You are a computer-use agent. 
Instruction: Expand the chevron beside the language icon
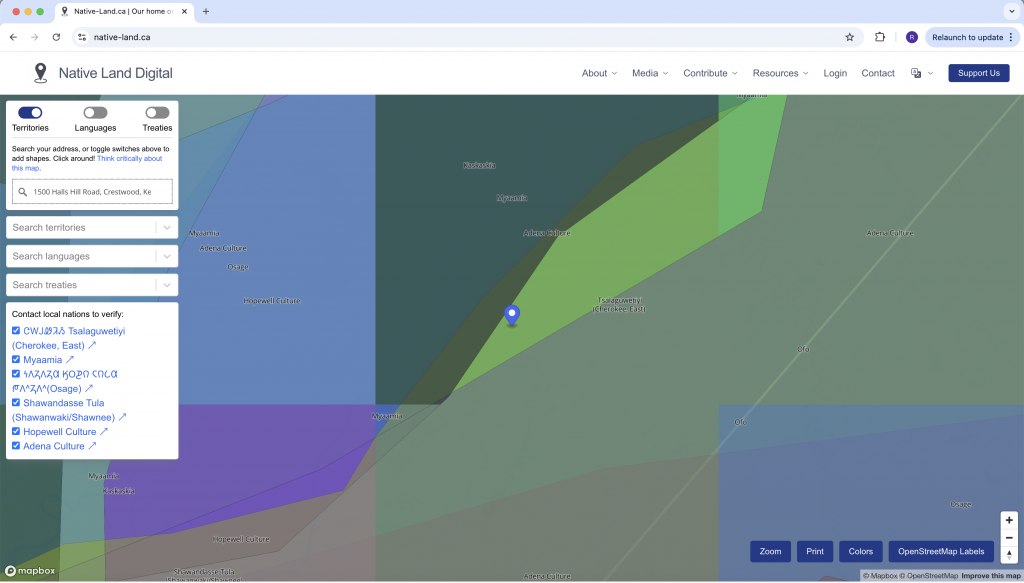tap(931, 73)
